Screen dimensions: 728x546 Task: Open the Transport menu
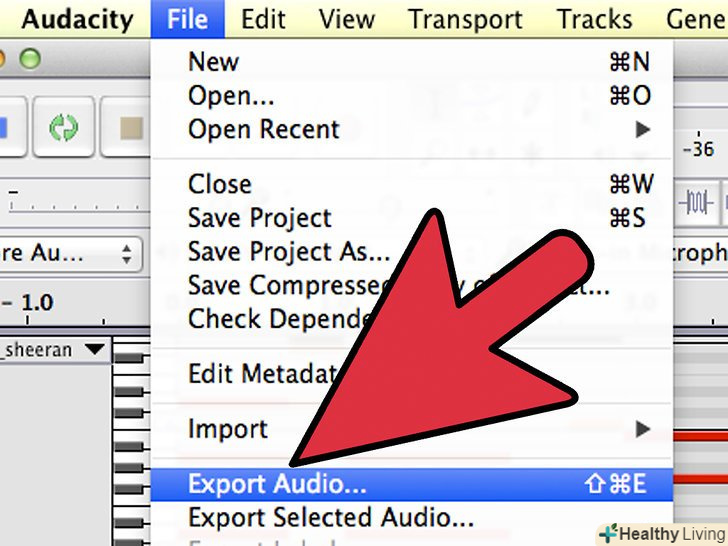click(465, 19)
